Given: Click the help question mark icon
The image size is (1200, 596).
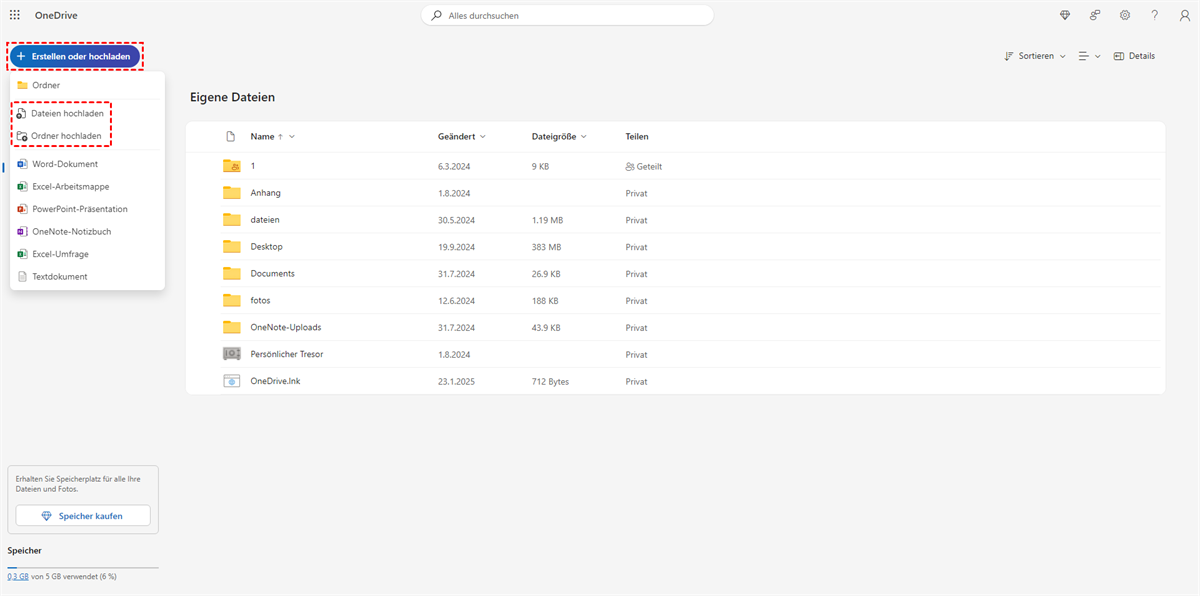Looking at the screenshot, I should tap(1155, 15).
